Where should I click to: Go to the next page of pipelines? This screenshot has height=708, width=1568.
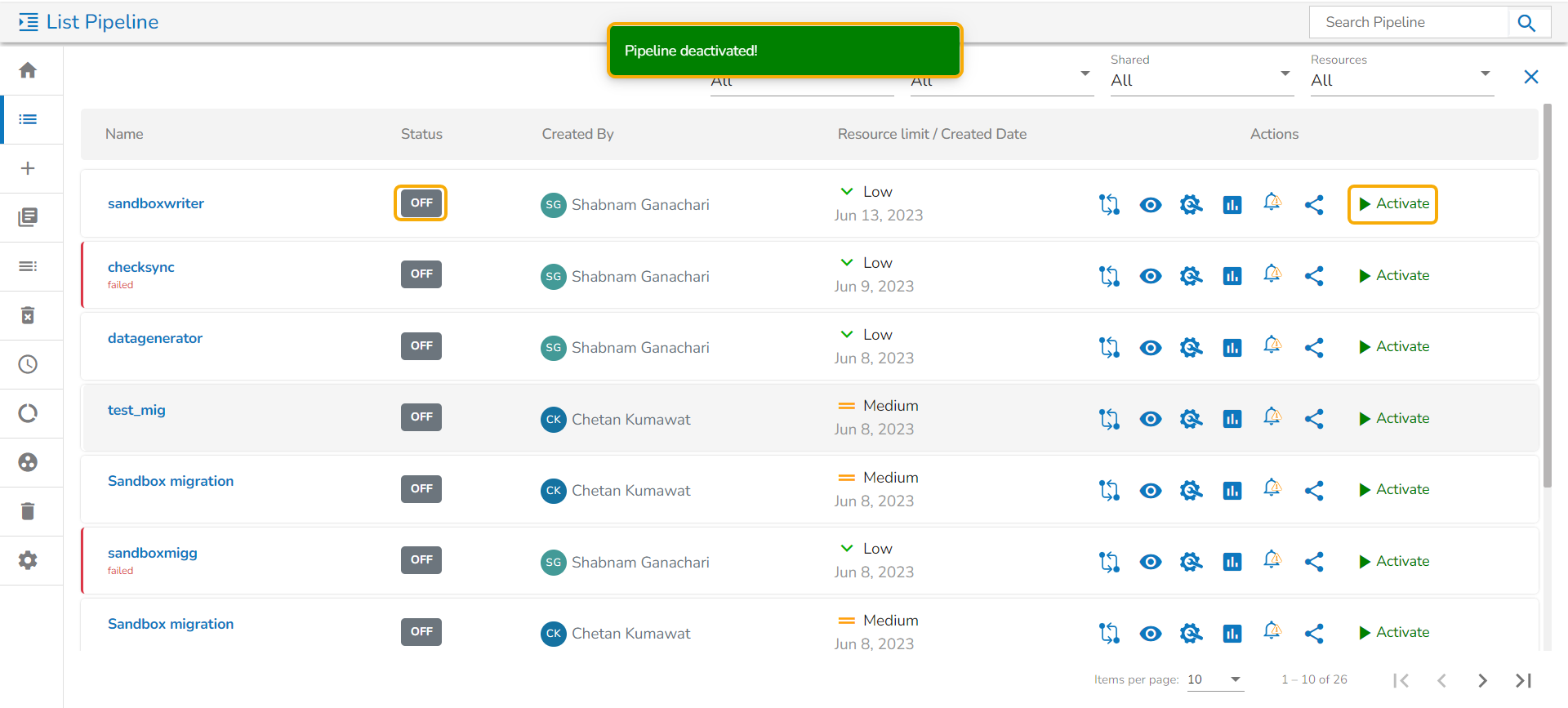click(x=1482, y=680)
